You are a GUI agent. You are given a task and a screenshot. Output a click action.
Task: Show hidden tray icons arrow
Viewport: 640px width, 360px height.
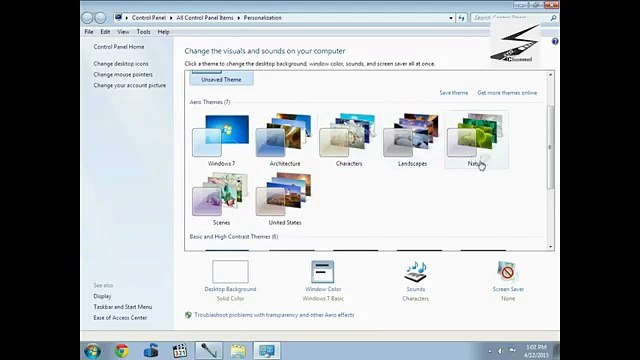click(490, 351)
